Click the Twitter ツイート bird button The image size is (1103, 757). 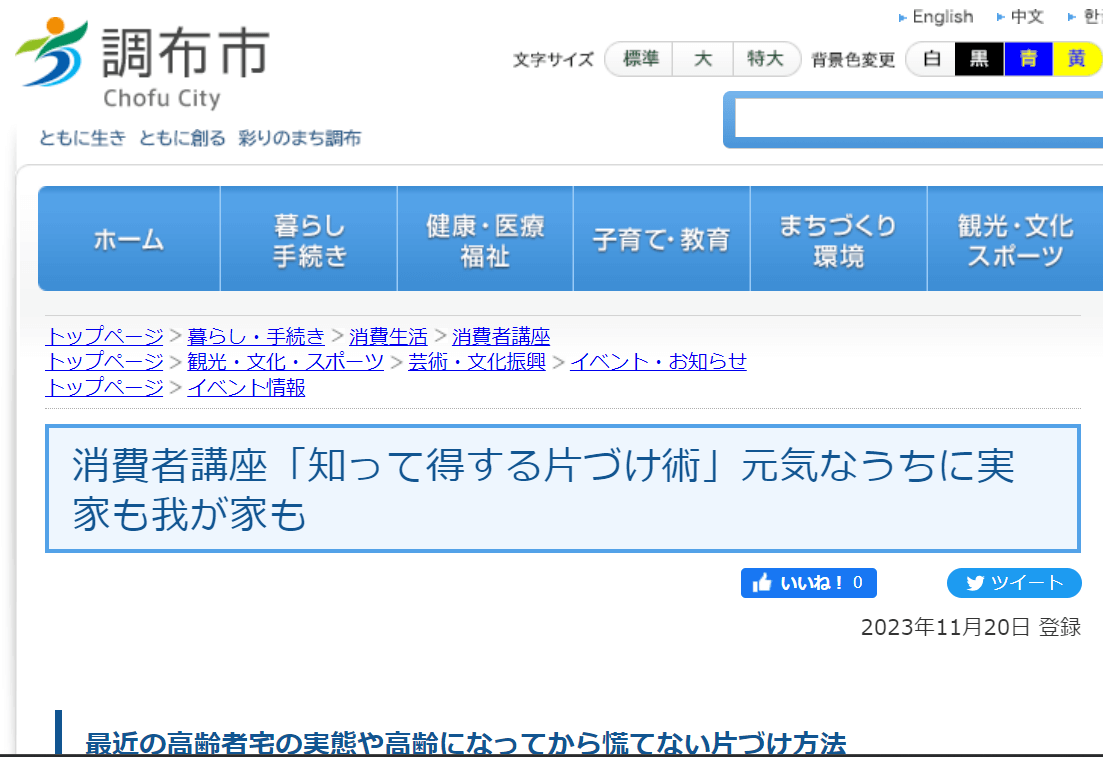[1014, 583]
